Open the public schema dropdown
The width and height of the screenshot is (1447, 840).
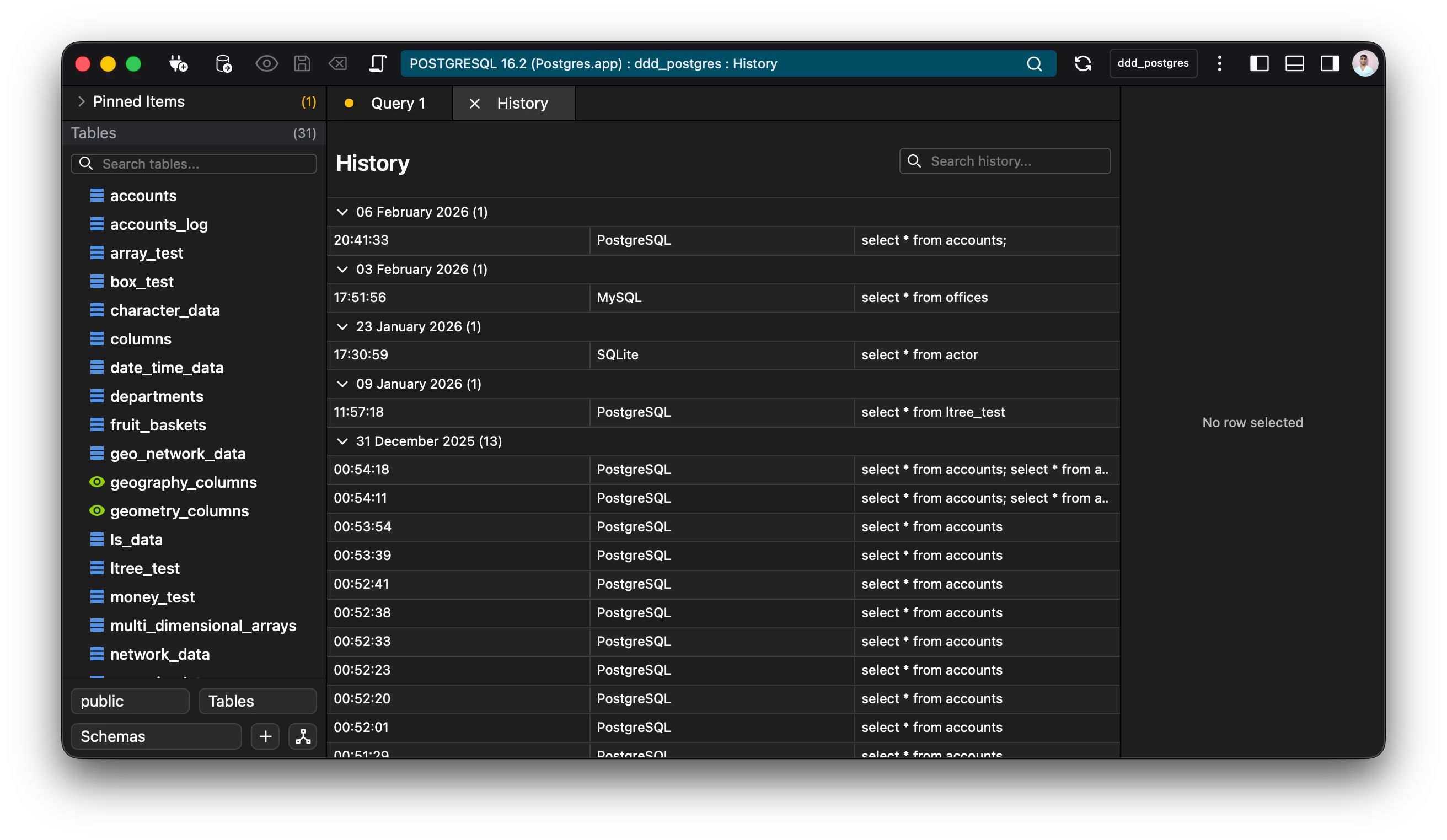130,701
